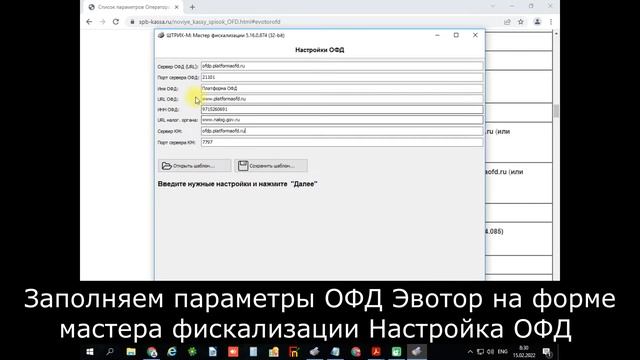Open the red Adobe Acrobat taskbar icon
The width and height of the screenshot is (640, 360).
(x=376, y=351)
